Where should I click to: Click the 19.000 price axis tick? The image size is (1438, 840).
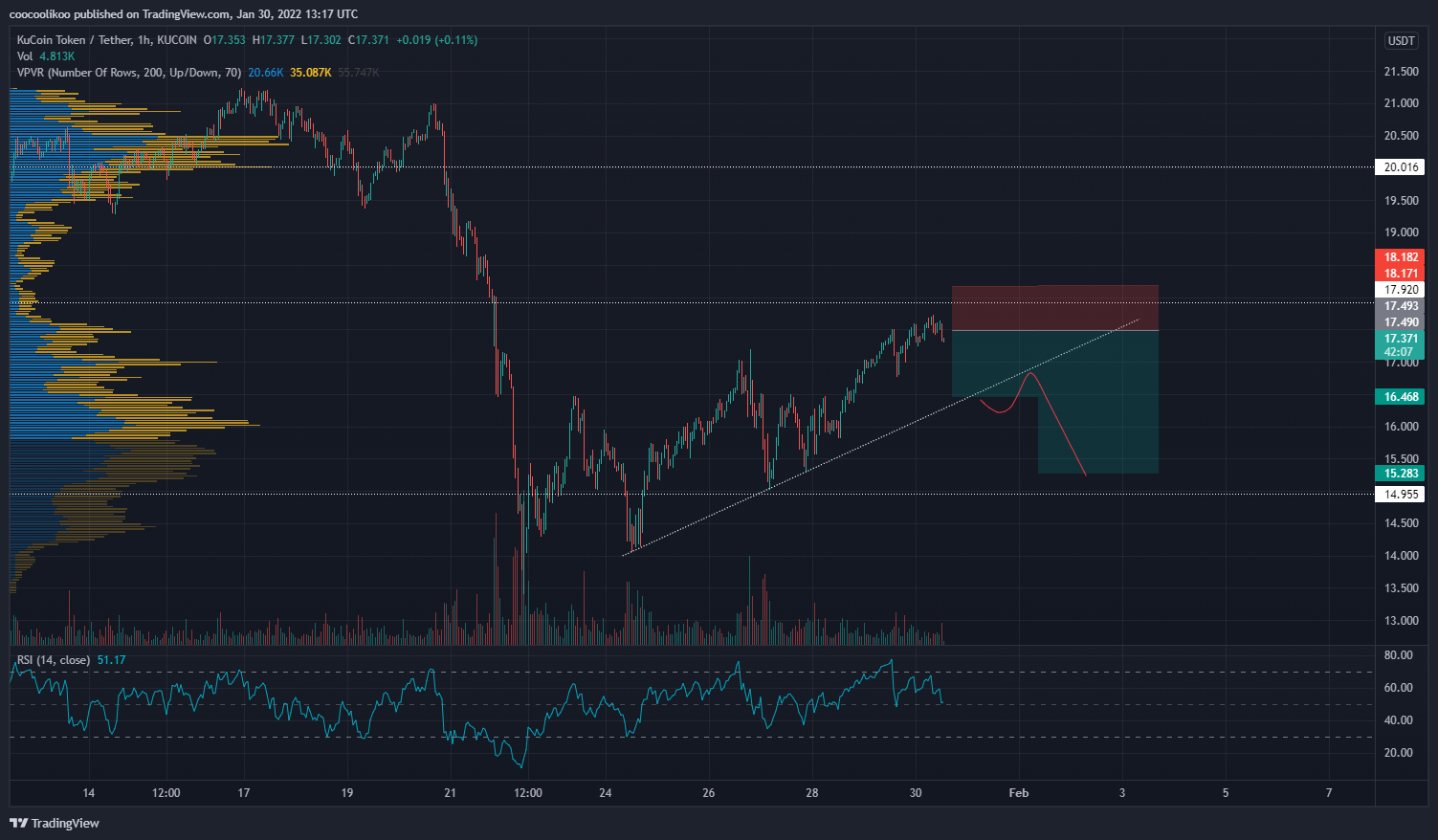[x=1402, y=232]
